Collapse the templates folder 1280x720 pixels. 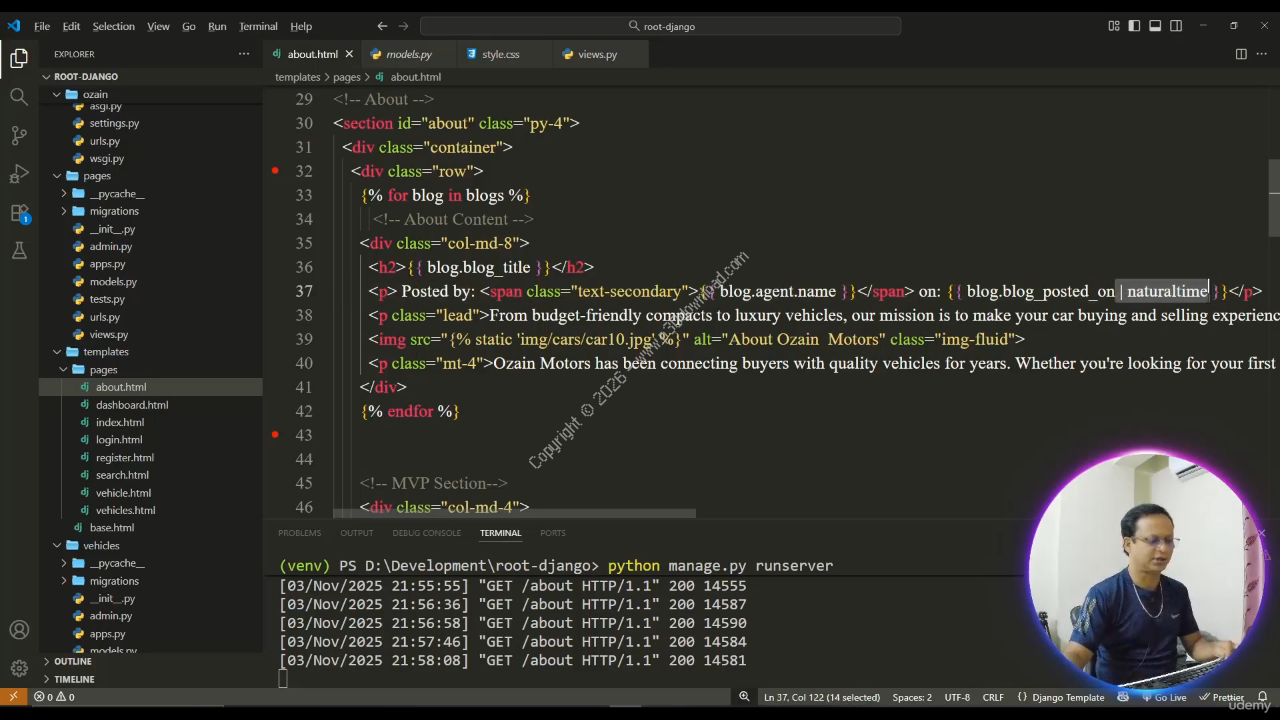(x=106, y=352)
